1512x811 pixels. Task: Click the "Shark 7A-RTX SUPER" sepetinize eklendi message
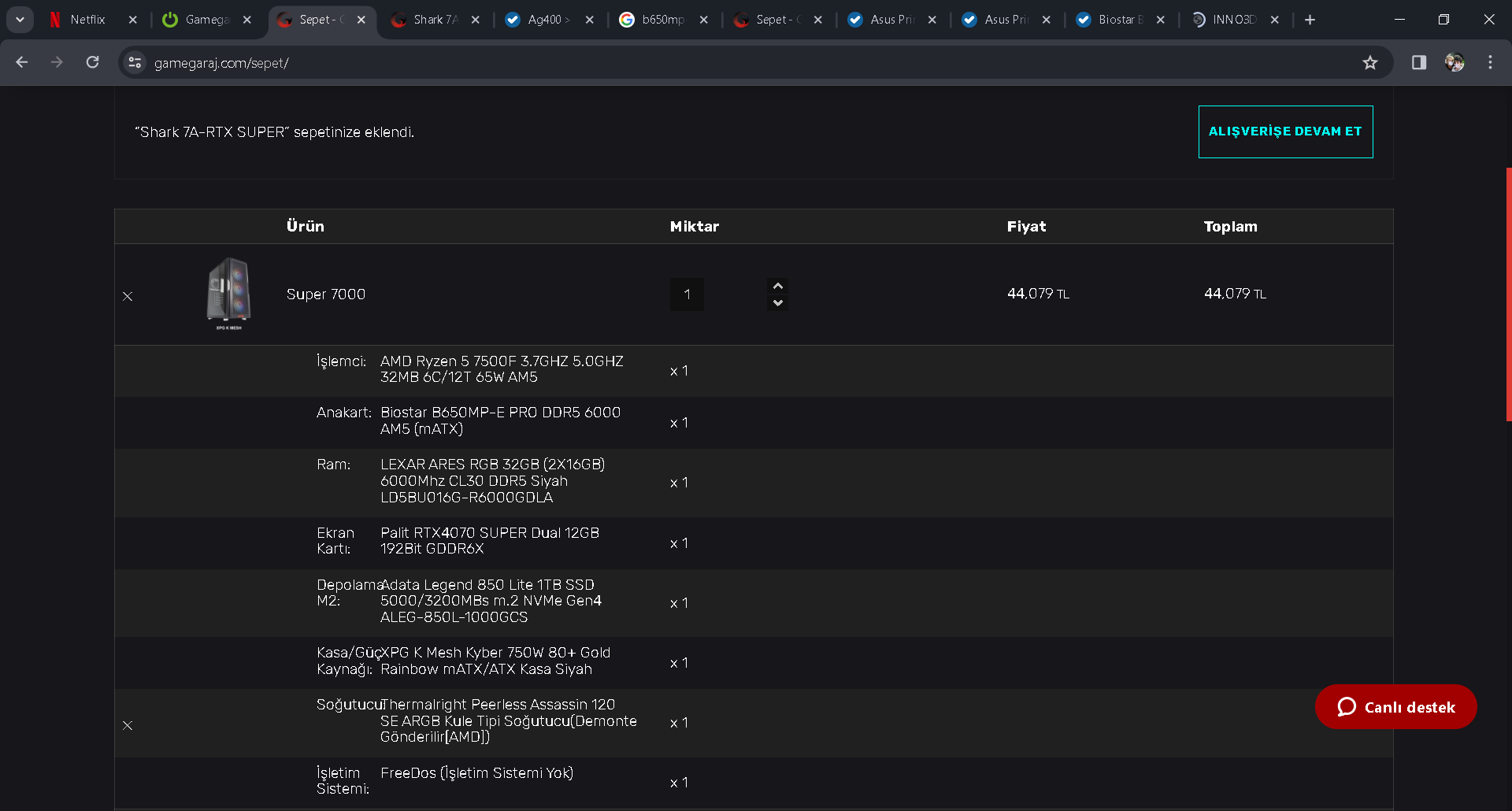275,132
